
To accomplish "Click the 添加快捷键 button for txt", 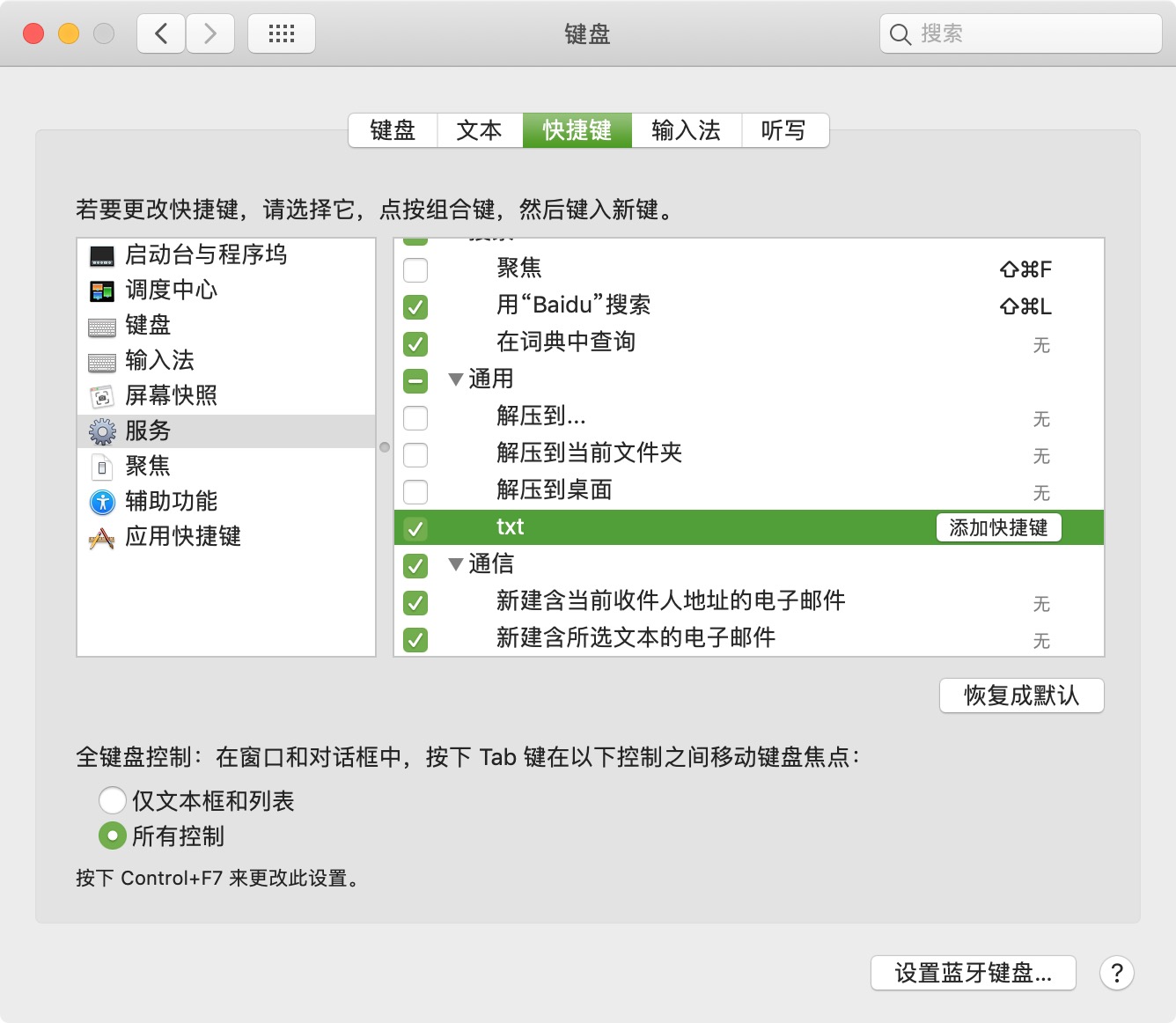I will point(999,527).
